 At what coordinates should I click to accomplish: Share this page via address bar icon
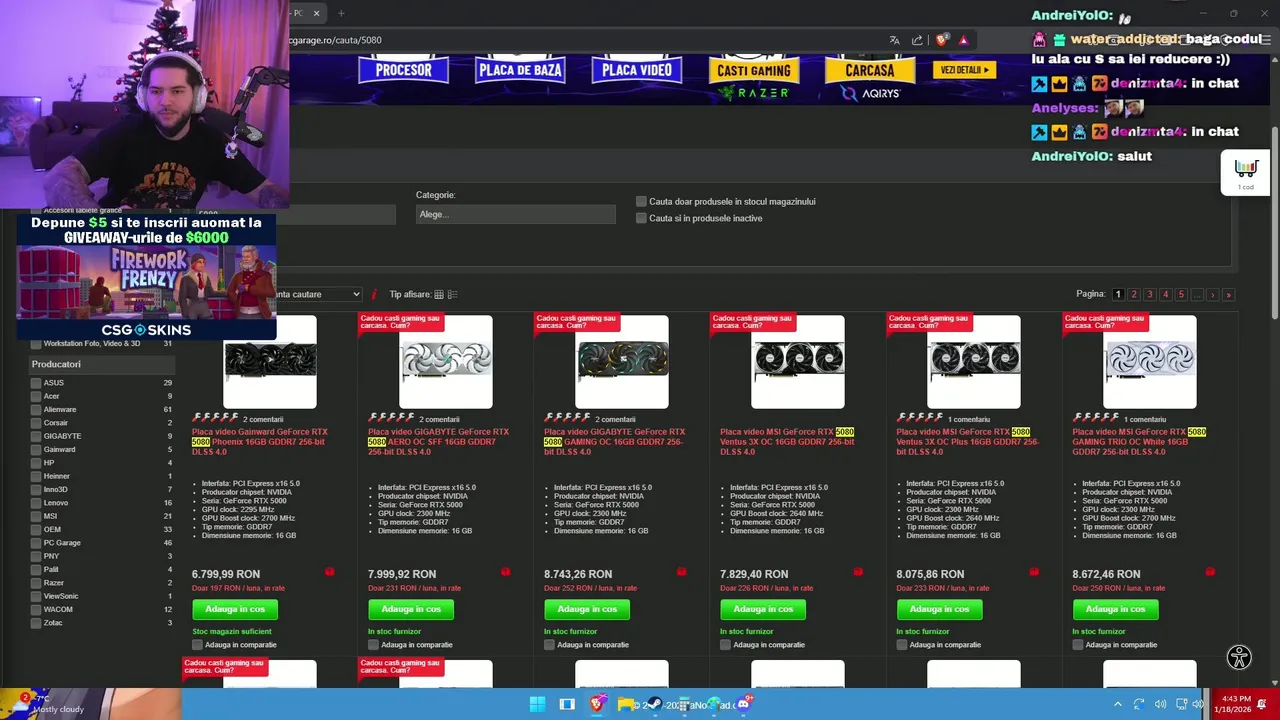[x=917, y=40]
